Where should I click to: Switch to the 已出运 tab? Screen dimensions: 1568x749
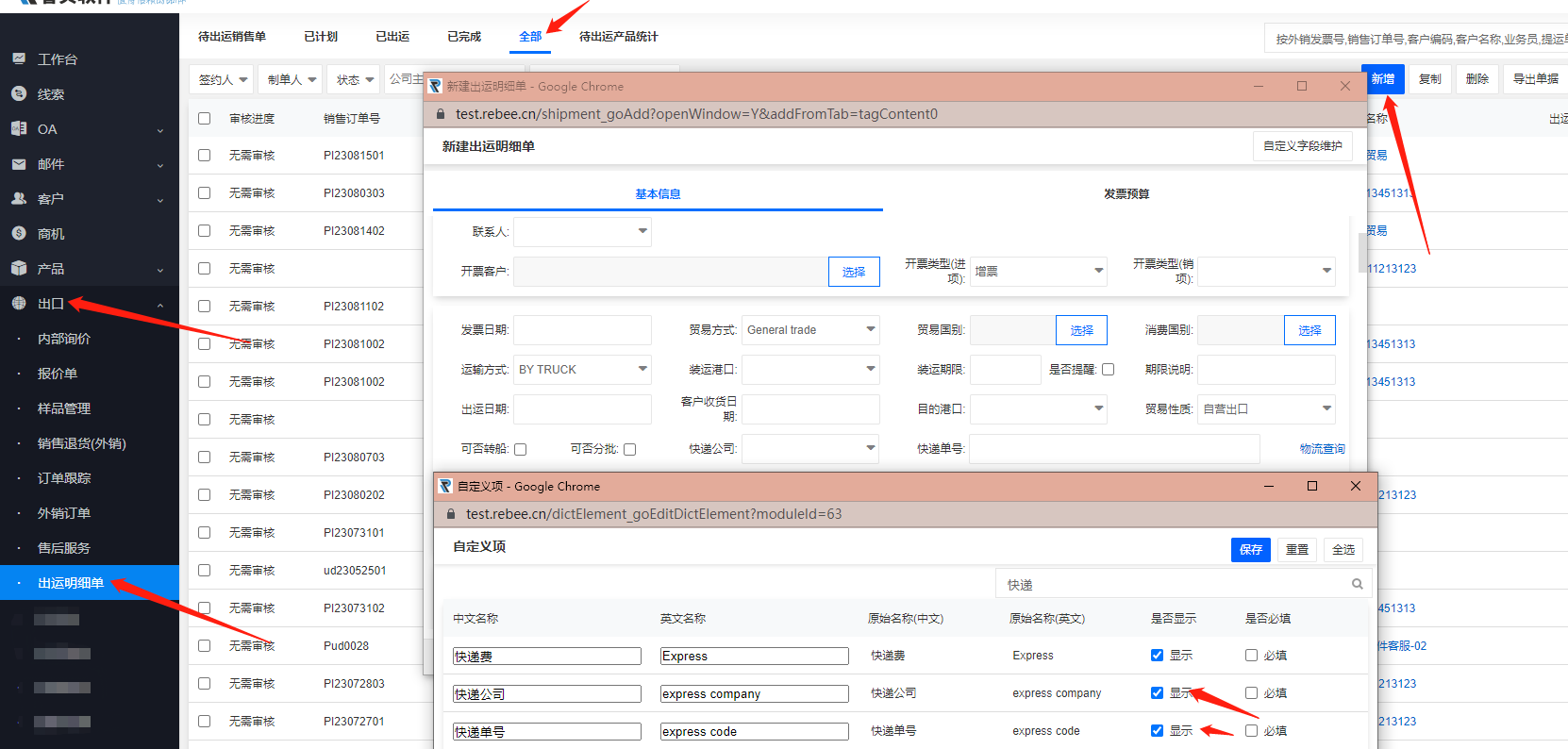tap(392, 36)
